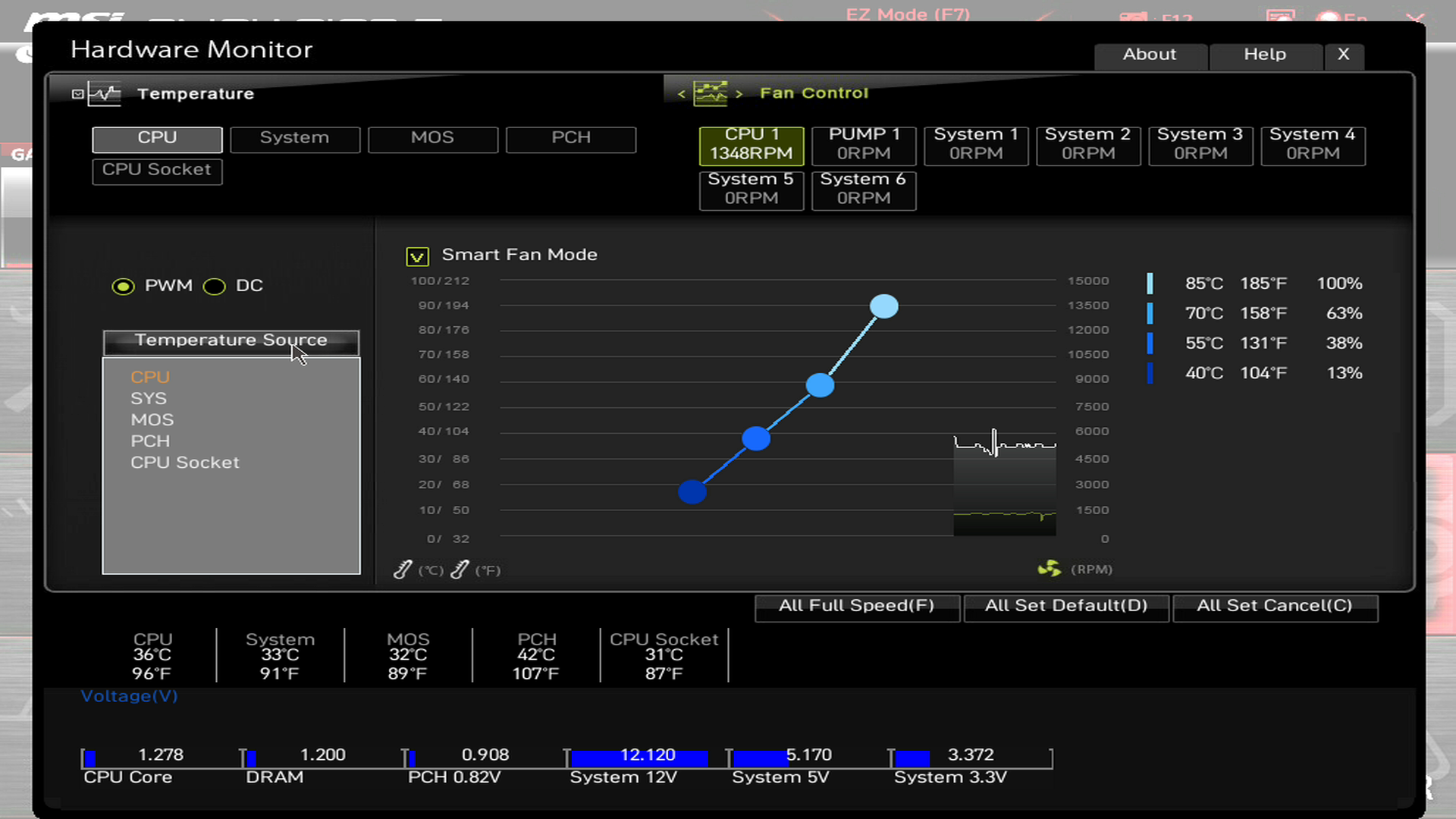The width and height of the screenshot is (1456, 819).
Task: Toggle Smart Fan Mode checkbox
Action: pyautogui.click(x=416, y=254)
